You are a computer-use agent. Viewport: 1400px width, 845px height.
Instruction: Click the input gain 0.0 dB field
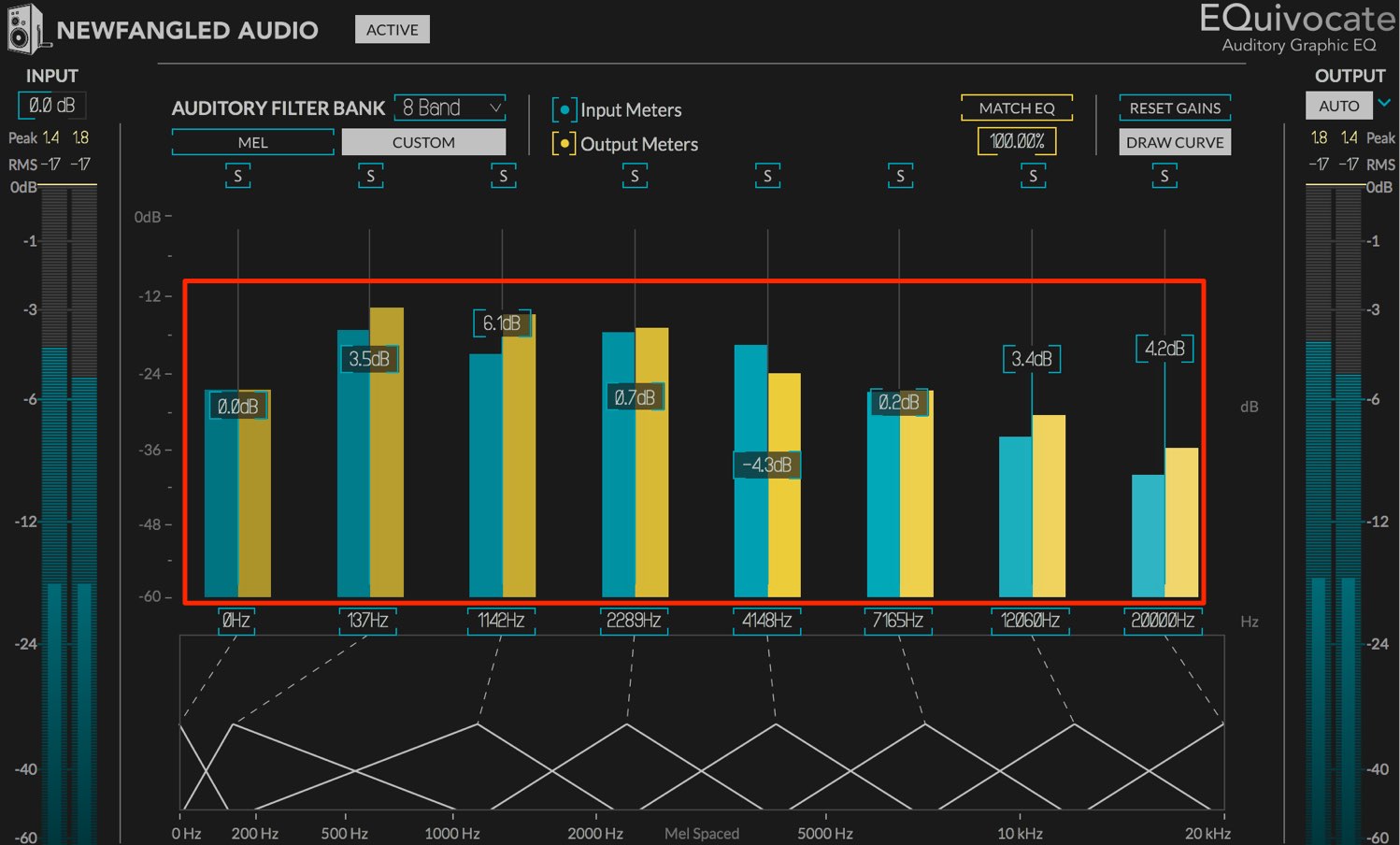[52, 106]
